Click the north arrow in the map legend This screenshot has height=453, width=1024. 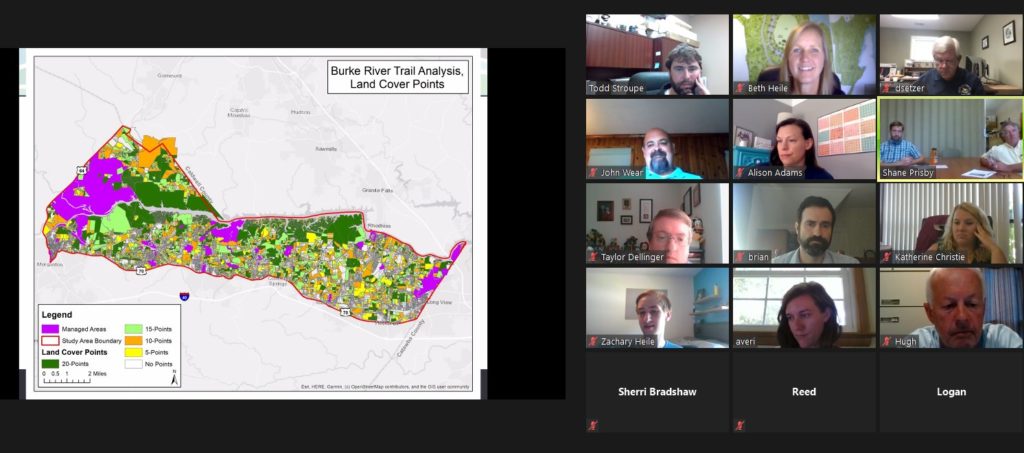coord(174,377)
